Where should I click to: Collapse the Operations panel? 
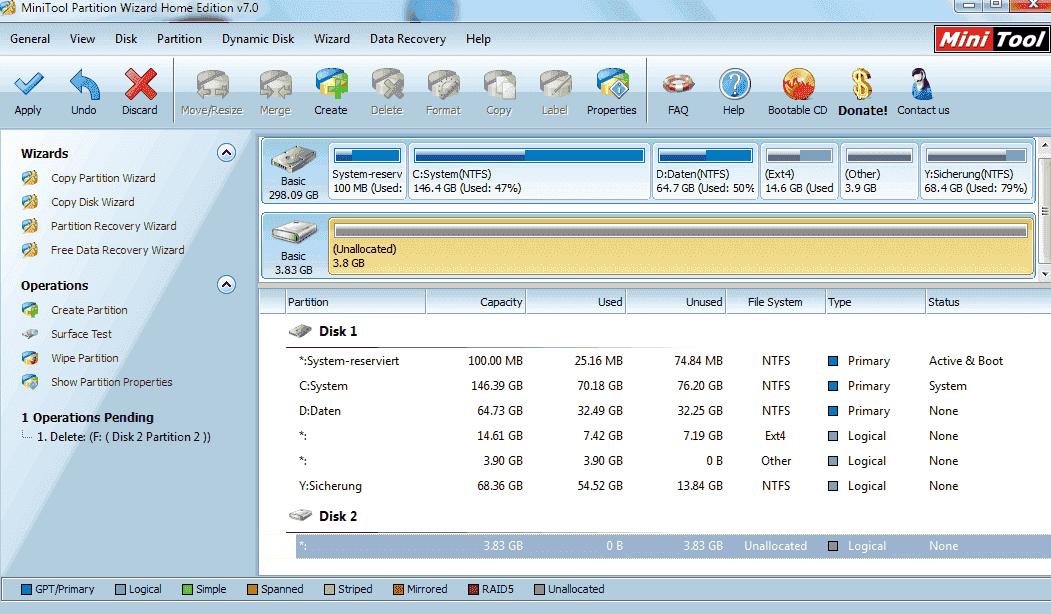pos(227,285)
